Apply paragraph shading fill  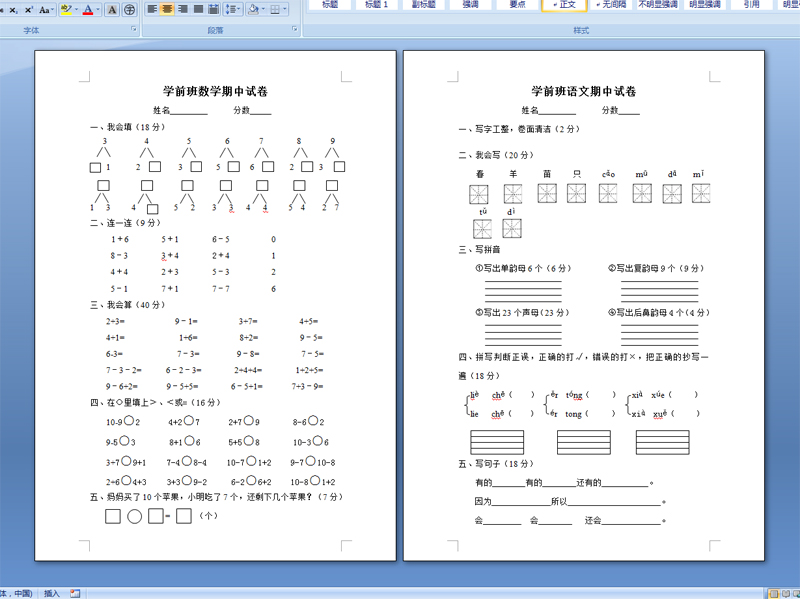pyautogui.click(x=253, y=9)
